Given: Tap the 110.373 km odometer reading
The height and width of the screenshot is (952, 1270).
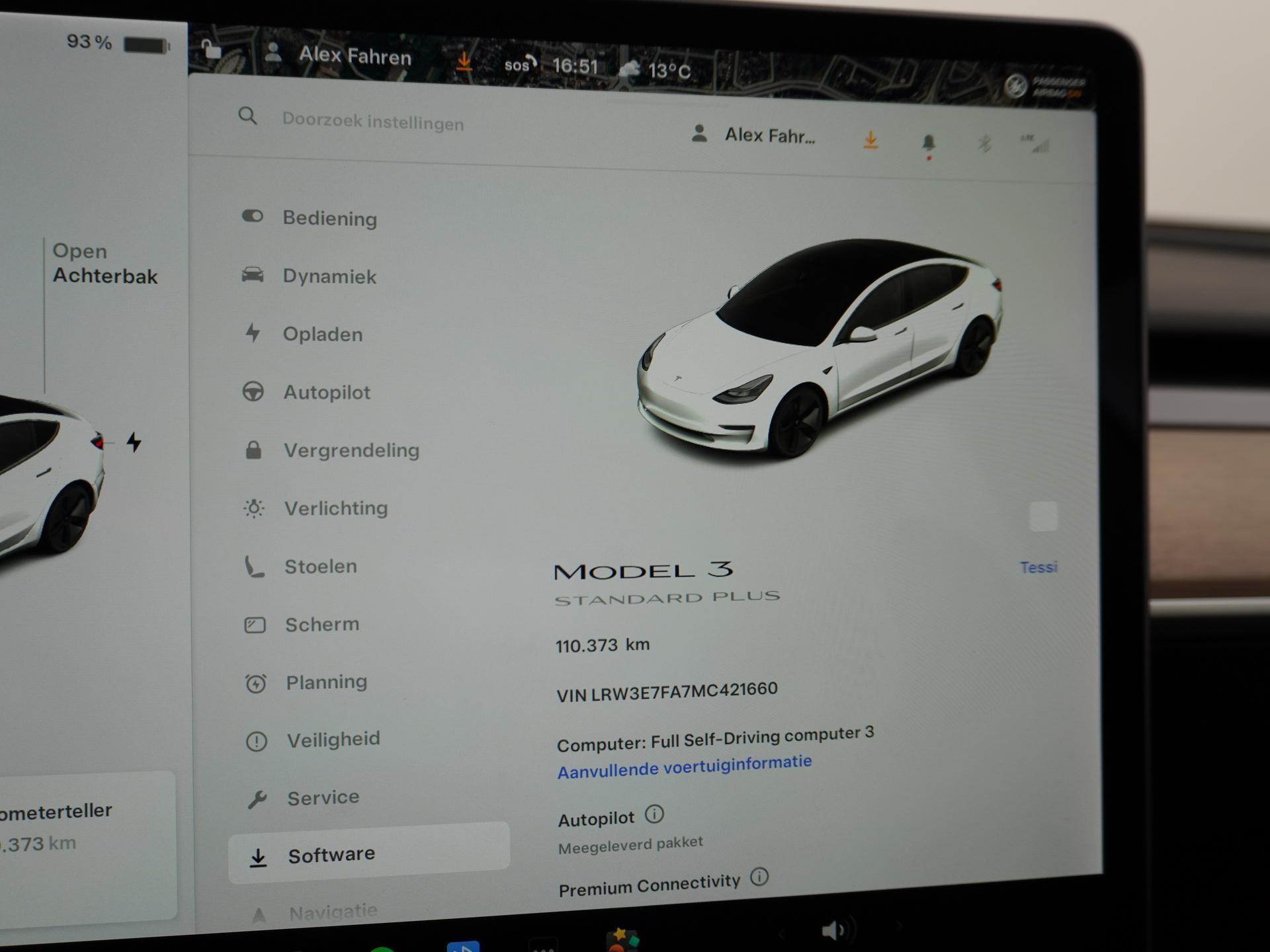Looking at the screenshot, I should (x=602, y=645).
